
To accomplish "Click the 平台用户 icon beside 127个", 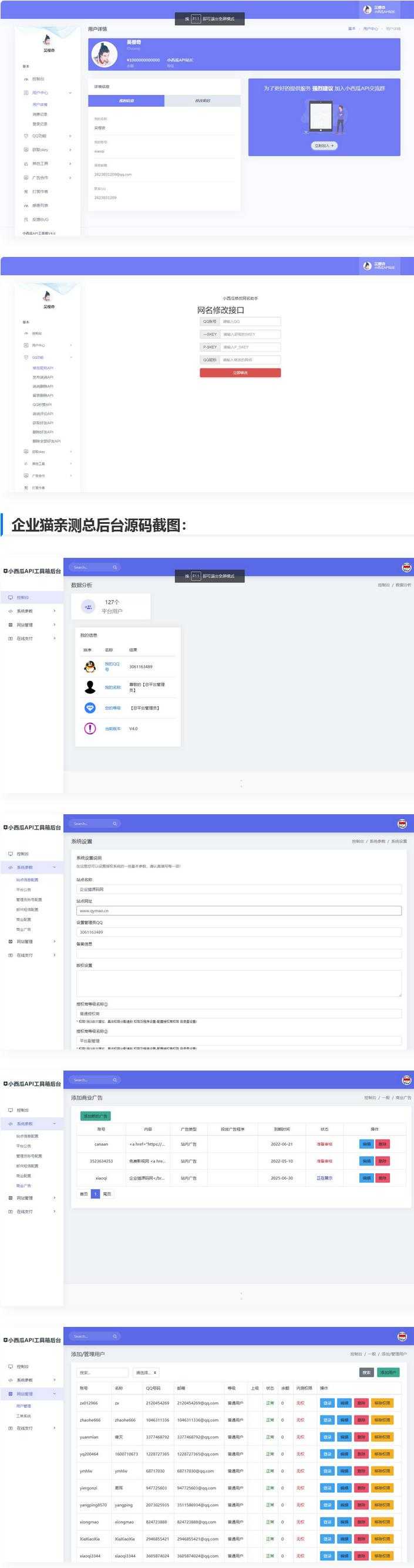I will [88, 607].
